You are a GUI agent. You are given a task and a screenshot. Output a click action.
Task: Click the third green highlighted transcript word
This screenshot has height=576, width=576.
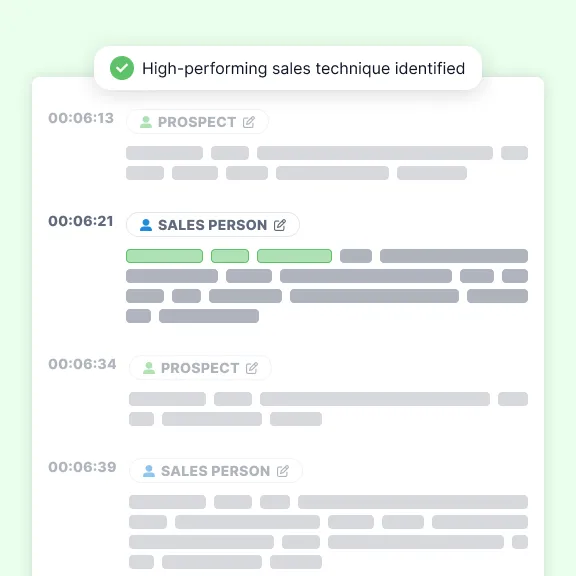click(294, 256)
